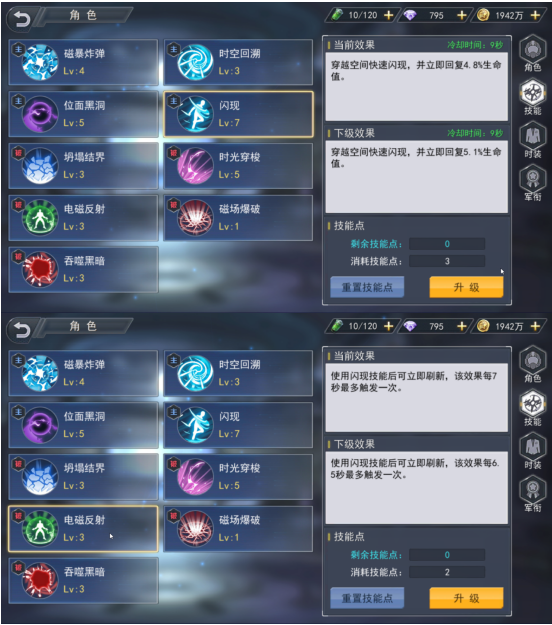Viewport: 552px width, 625px height.
Task: Select 时空回溯 spiral skill in the lower screen
Action: (238, 373)
